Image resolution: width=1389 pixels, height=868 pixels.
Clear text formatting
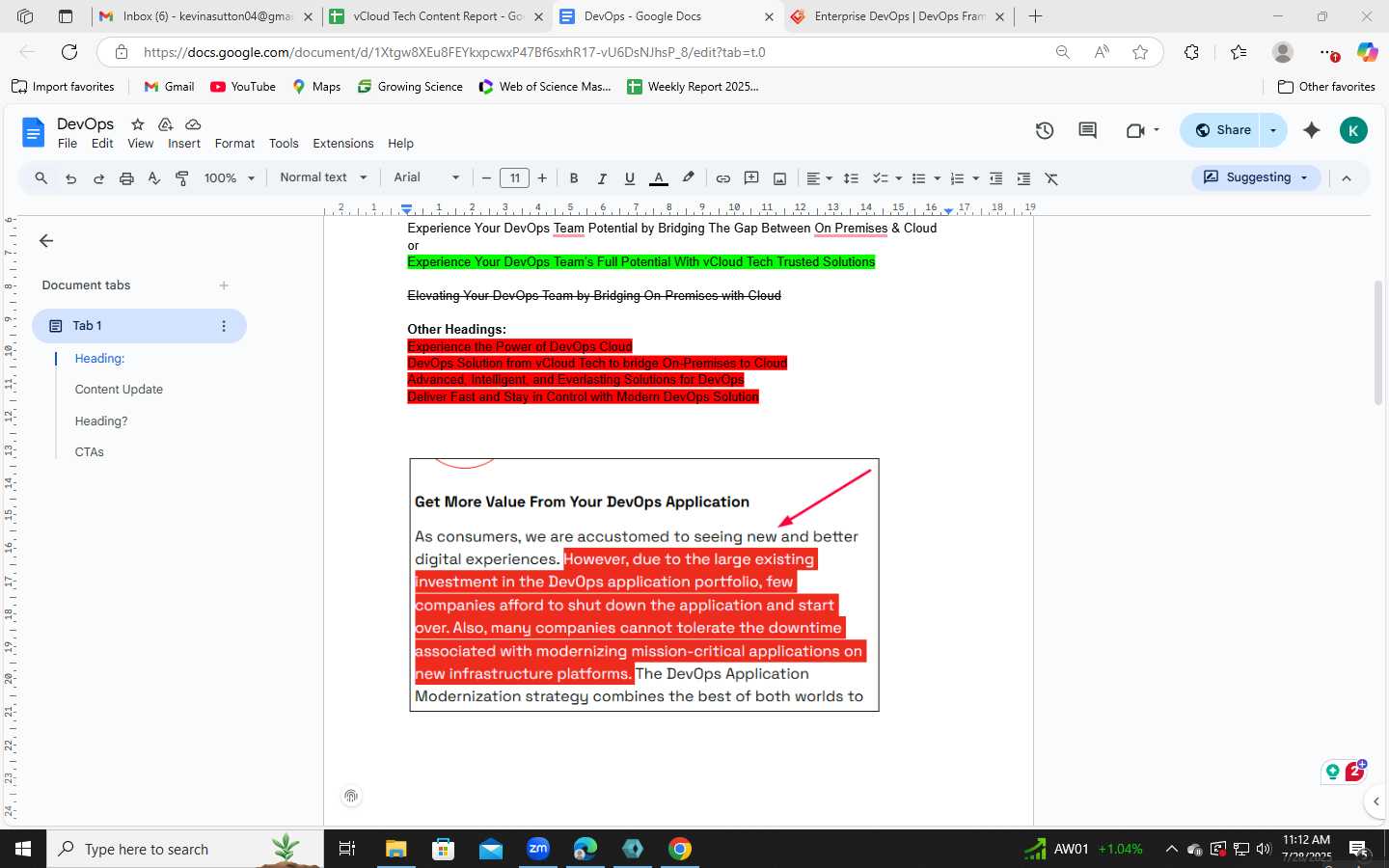[x=1051, y=178]
